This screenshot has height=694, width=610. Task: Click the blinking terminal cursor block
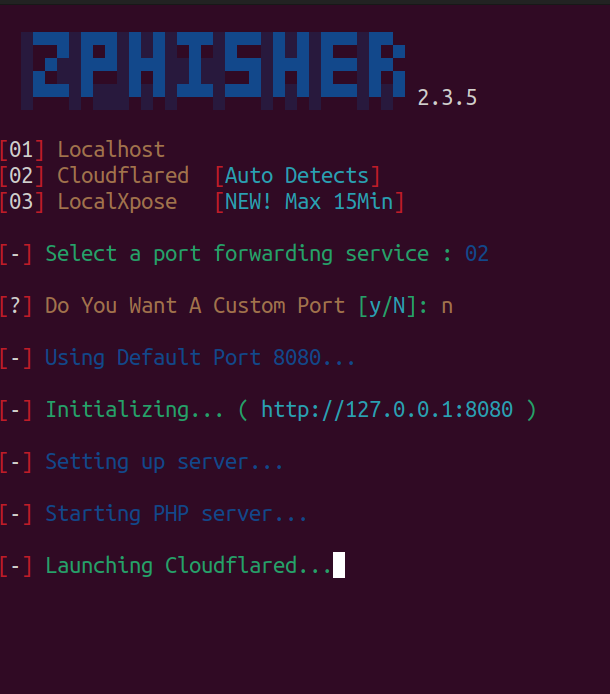(x=339, y=566)
